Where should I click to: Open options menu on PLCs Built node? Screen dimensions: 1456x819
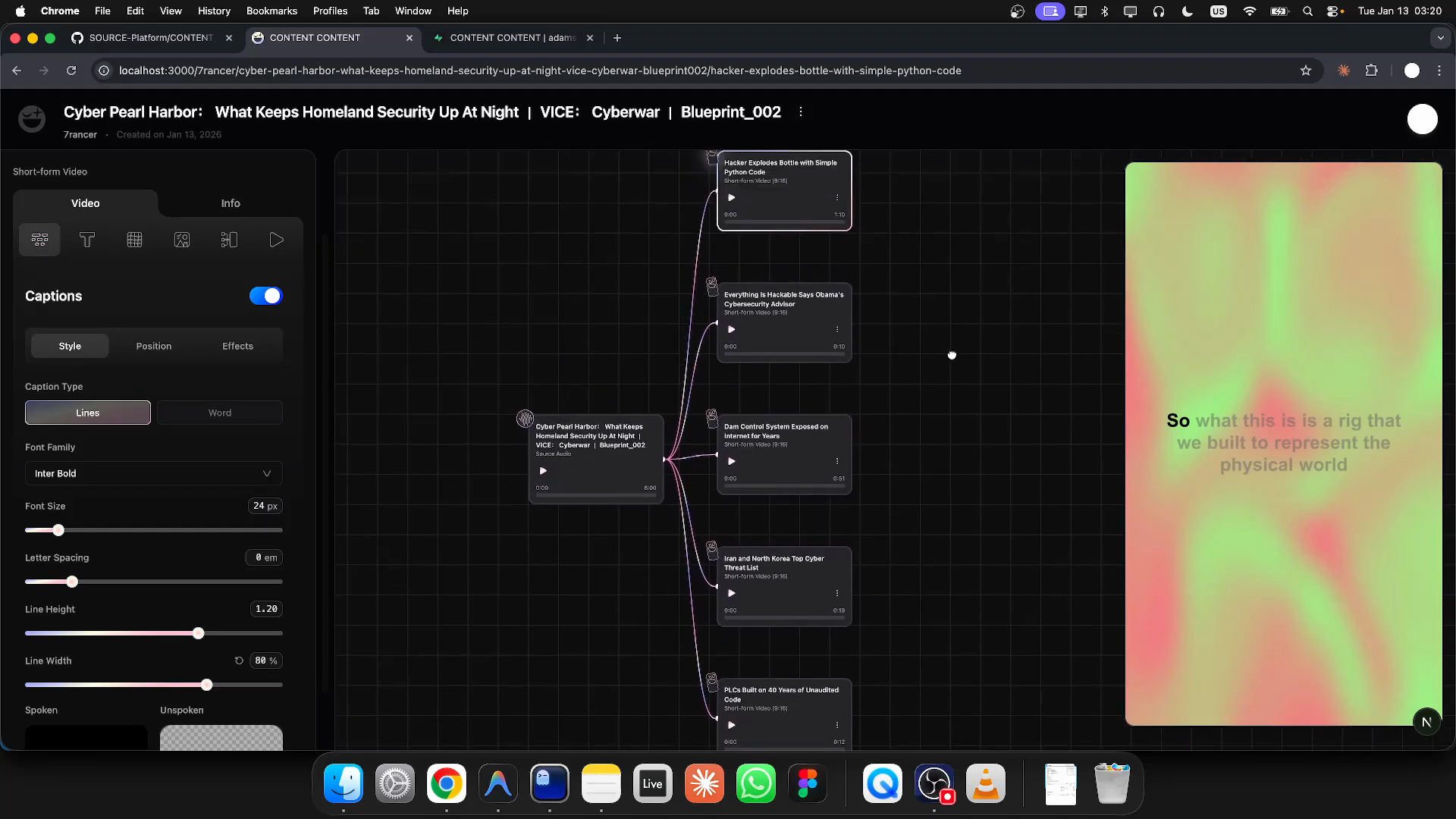coord(837,725)
